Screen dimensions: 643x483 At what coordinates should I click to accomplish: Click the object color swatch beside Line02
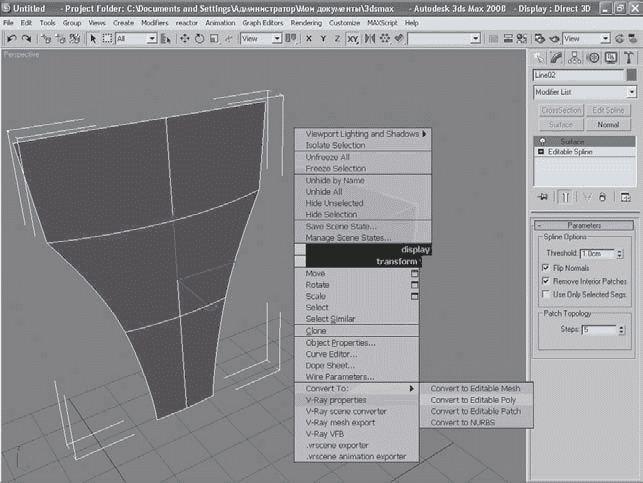[631, 75]
